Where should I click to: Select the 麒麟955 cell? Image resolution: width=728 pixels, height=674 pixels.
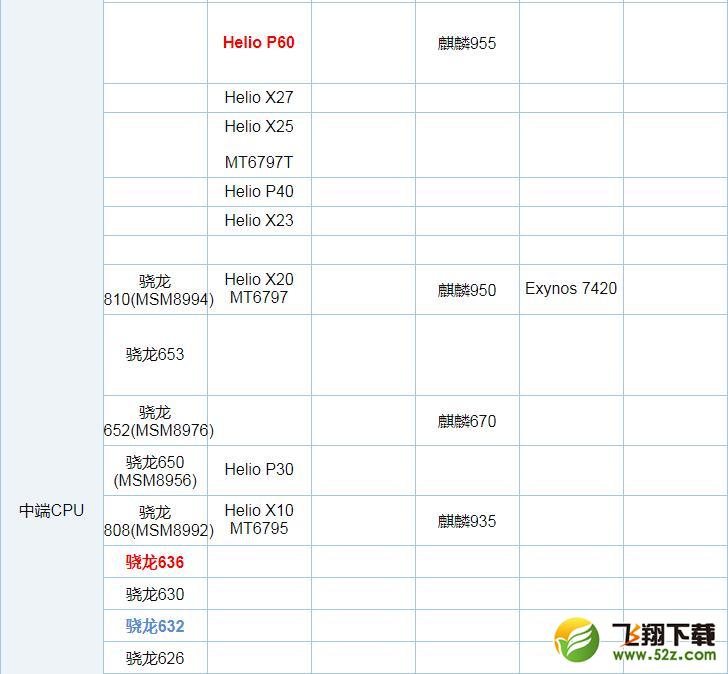[x=467, y=43]
